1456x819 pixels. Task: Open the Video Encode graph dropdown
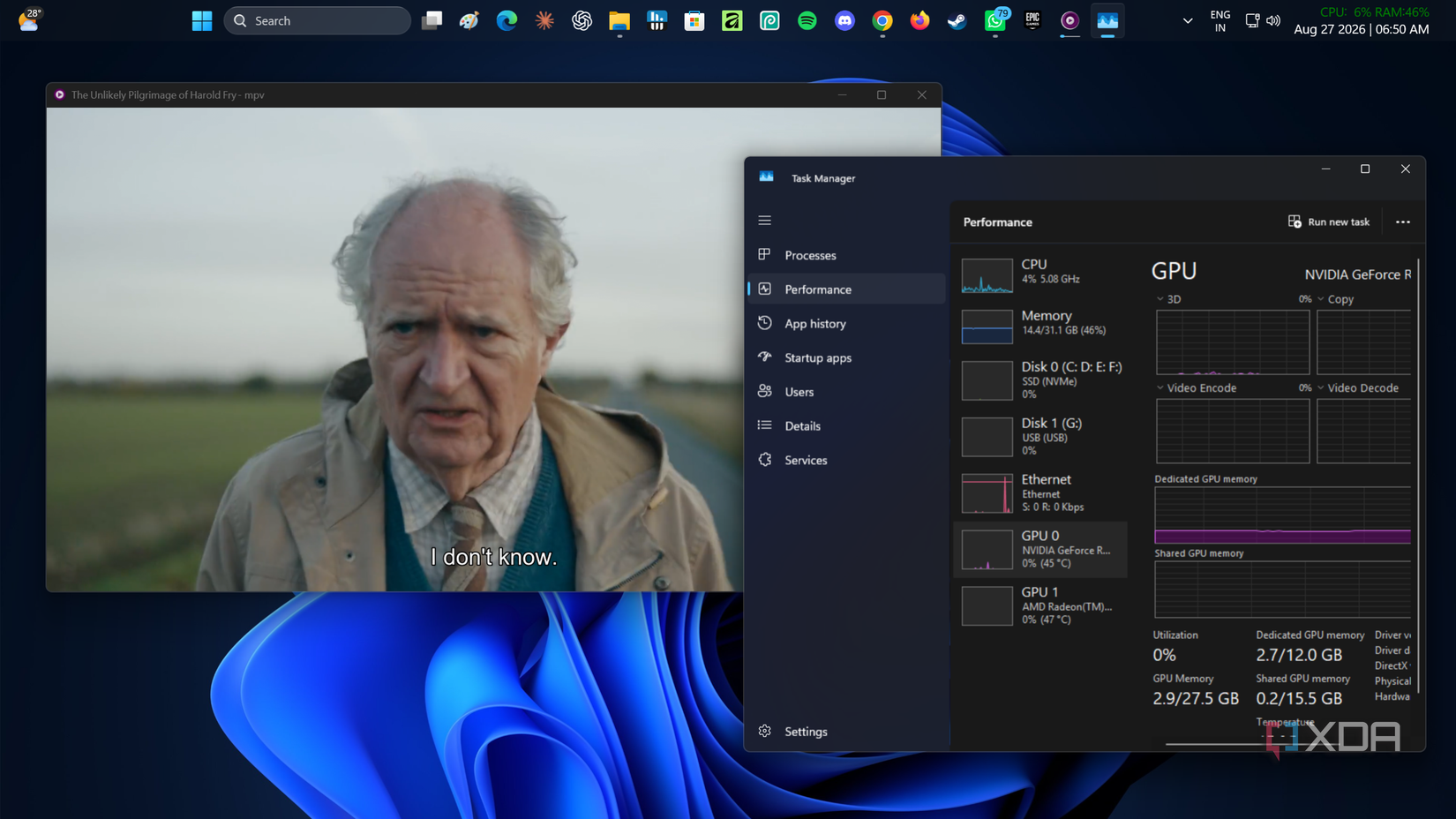pyautogui.click(x=1160, y=387)
